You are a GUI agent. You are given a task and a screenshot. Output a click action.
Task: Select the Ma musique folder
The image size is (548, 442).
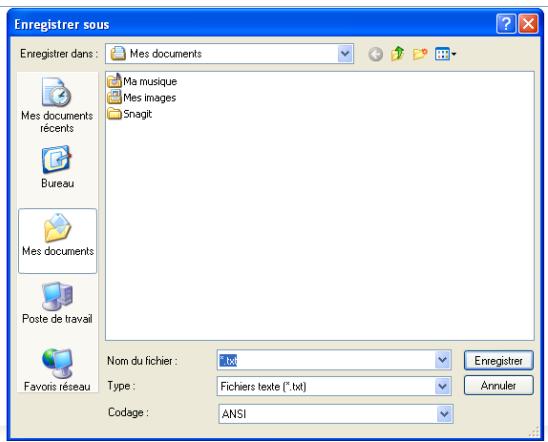[x=142, y=81]
